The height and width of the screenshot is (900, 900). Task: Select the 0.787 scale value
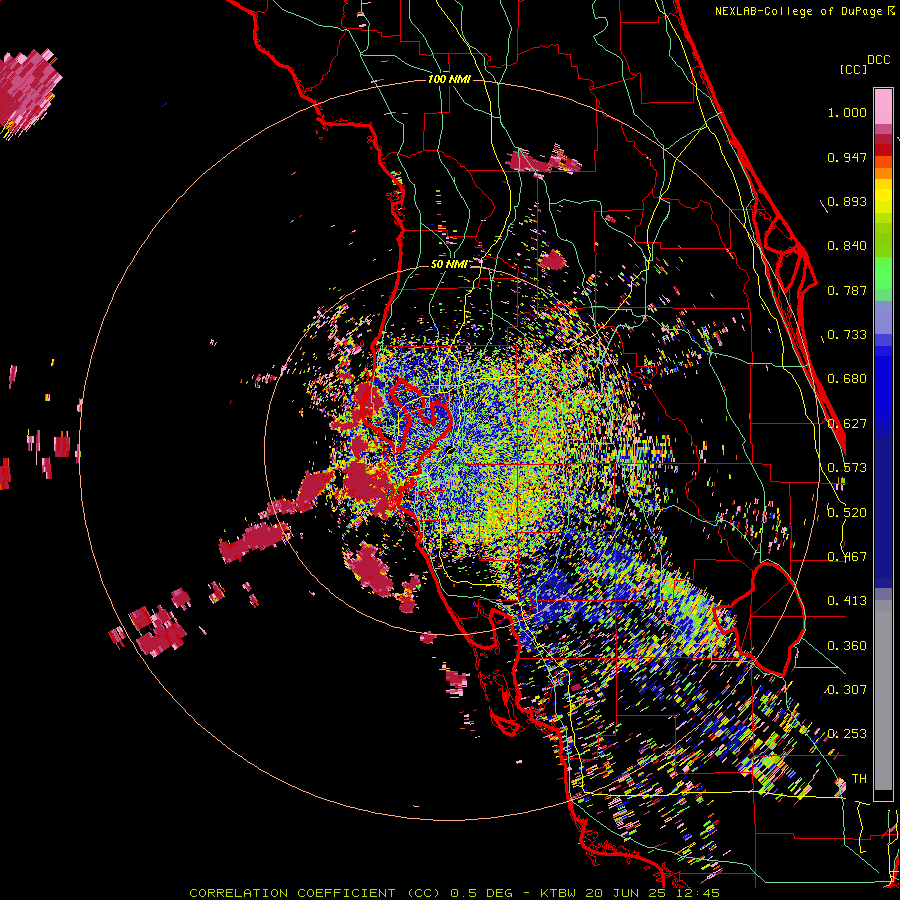pyautogui.click(x=847, y=290)
